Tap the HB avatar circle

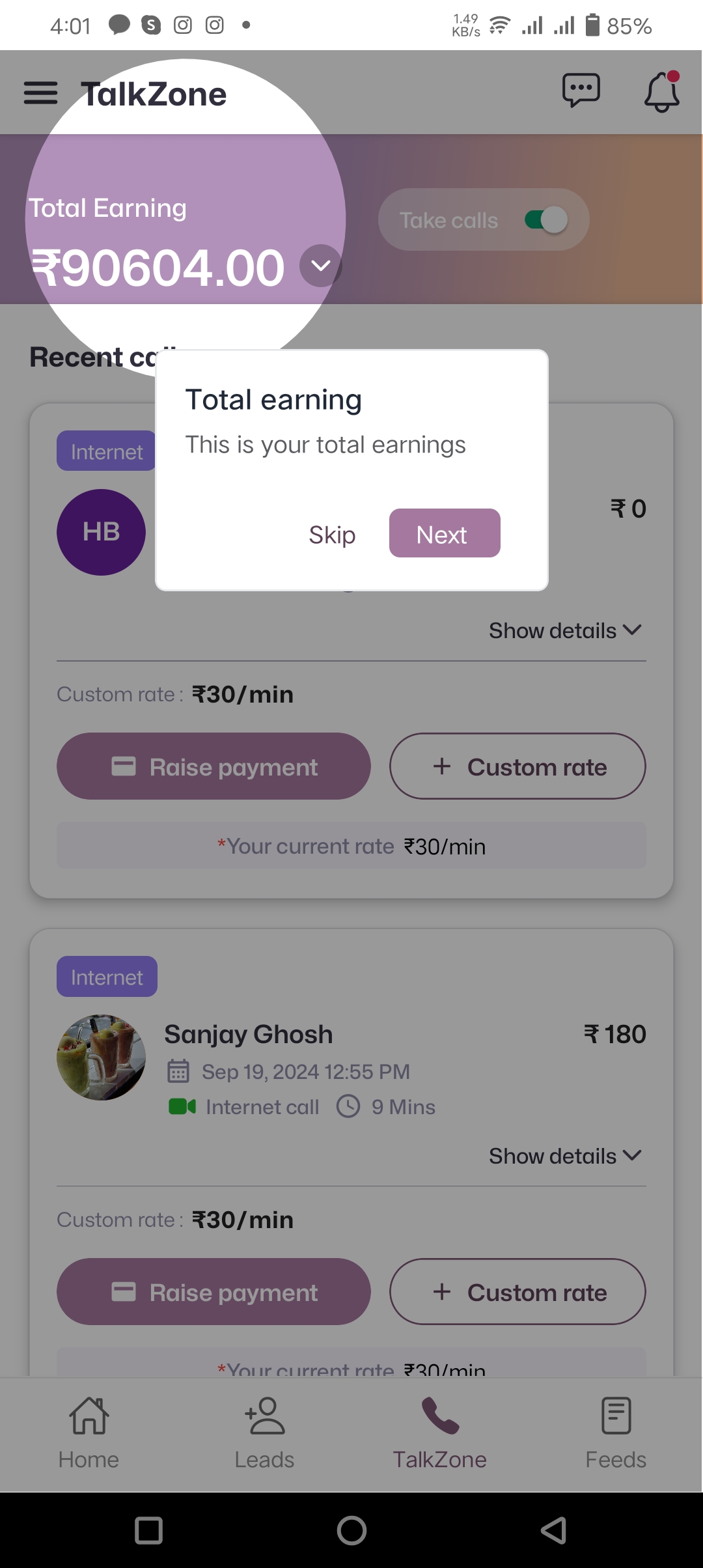[x=101, y=532]
